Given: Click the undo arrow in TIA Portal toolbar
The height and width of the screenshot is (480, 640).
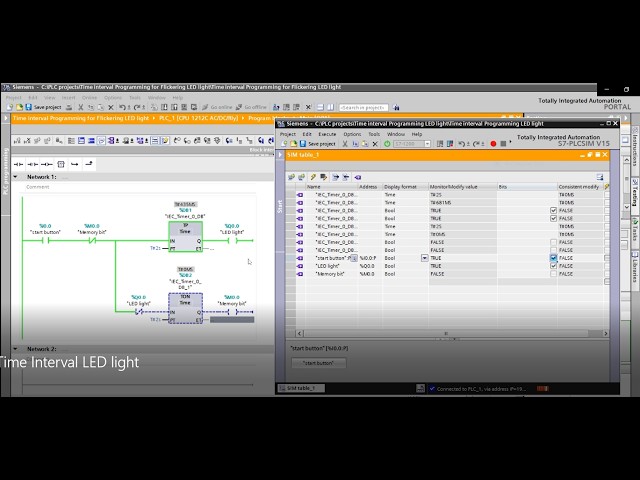Looking at the screenshot, I should click(x=123, y=107).
